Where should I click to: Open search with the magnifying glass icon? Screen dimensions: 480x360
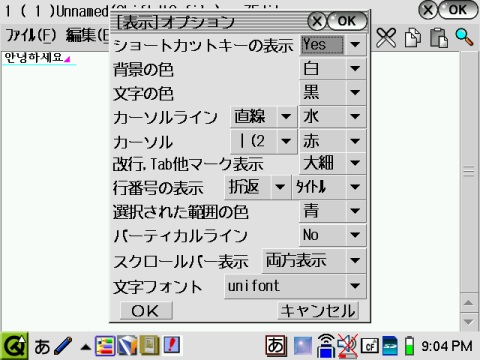tap(464, 37)
